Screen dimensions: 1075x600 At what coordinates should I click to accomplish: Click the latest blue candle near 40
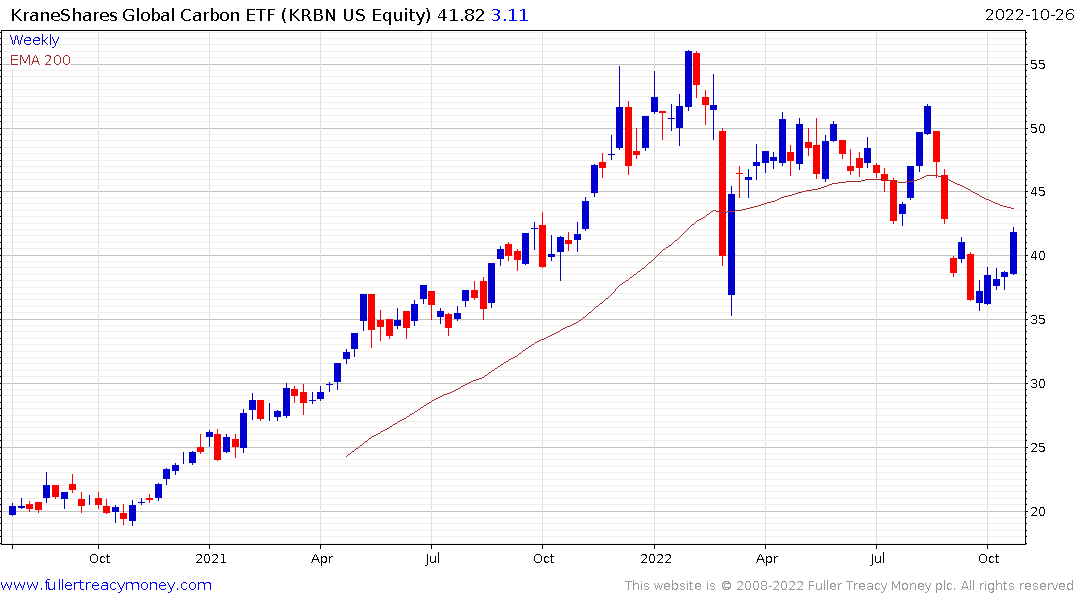click(1013, 253)
